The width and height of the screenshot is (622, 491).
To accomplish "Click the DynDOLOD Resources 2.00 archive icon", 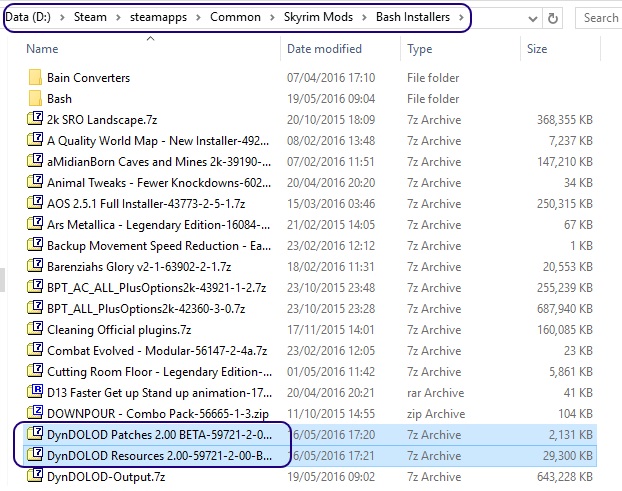I will click(x=35, y=455).
